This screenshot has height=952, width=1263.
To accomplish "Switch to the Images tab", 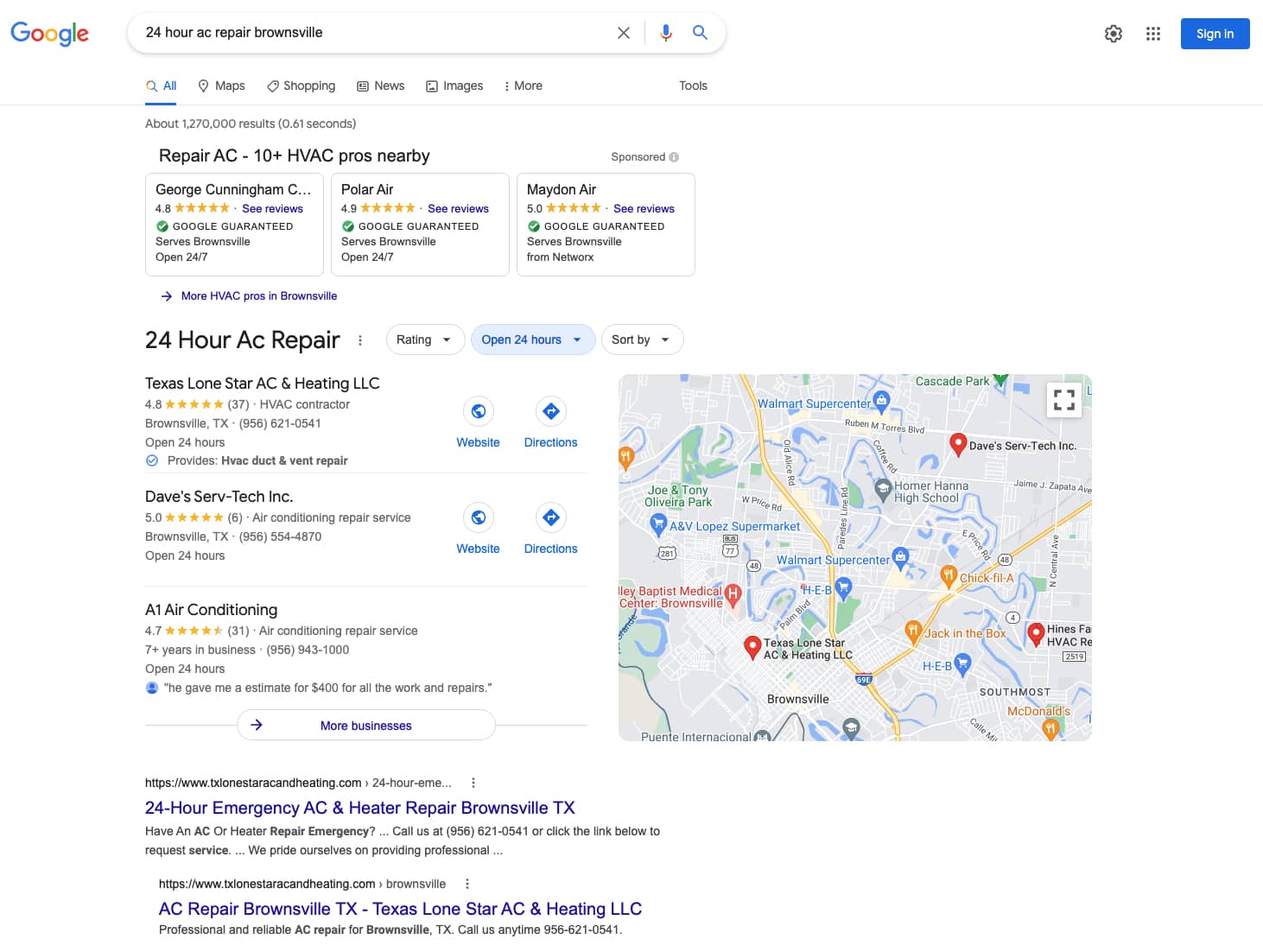I will tap(454, 86).
